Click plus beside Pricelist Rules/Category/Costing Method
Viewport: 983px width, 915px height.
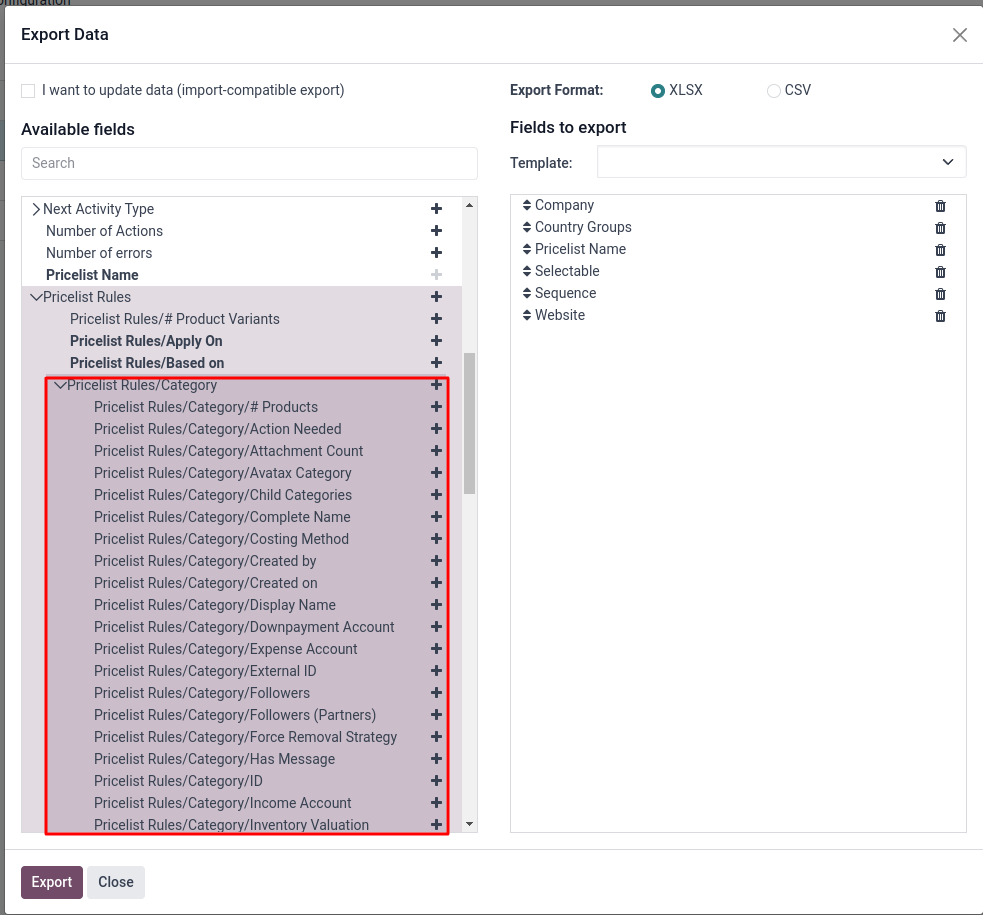click(436, 538)
